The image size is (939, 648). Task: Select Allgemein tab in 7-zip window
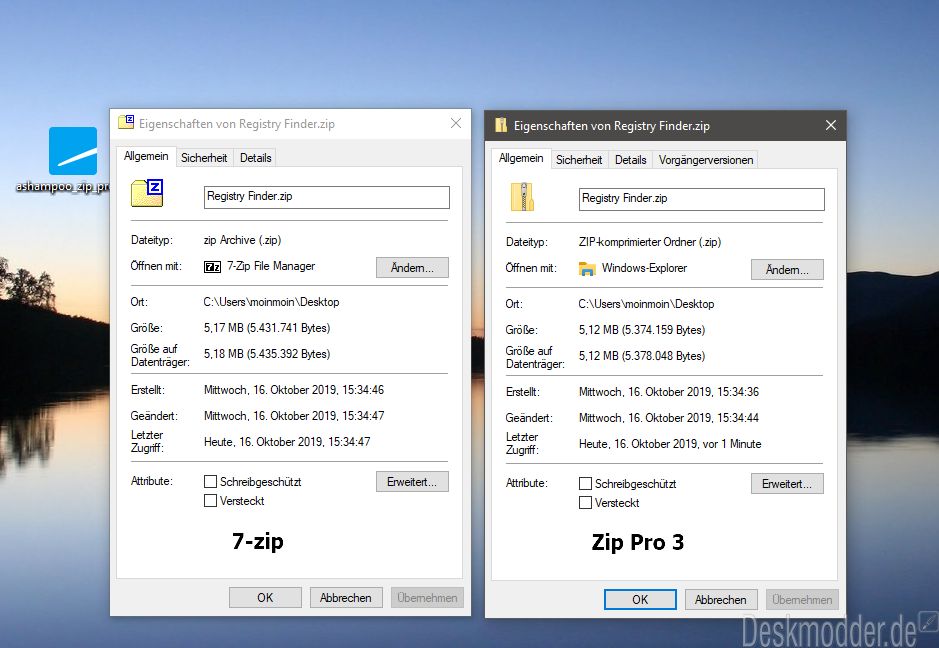coord(146,156)
